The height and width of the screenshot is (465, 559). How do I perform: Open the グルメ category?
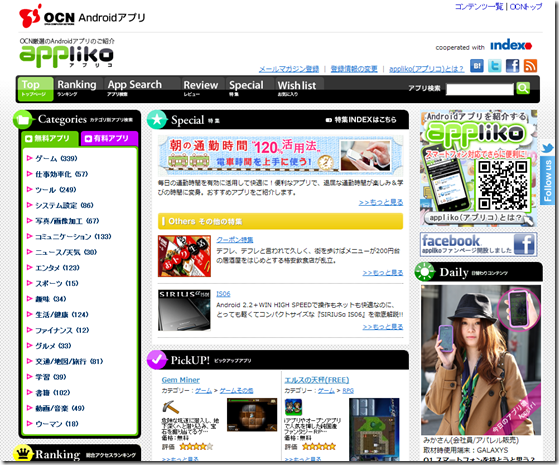coord(53,346)
